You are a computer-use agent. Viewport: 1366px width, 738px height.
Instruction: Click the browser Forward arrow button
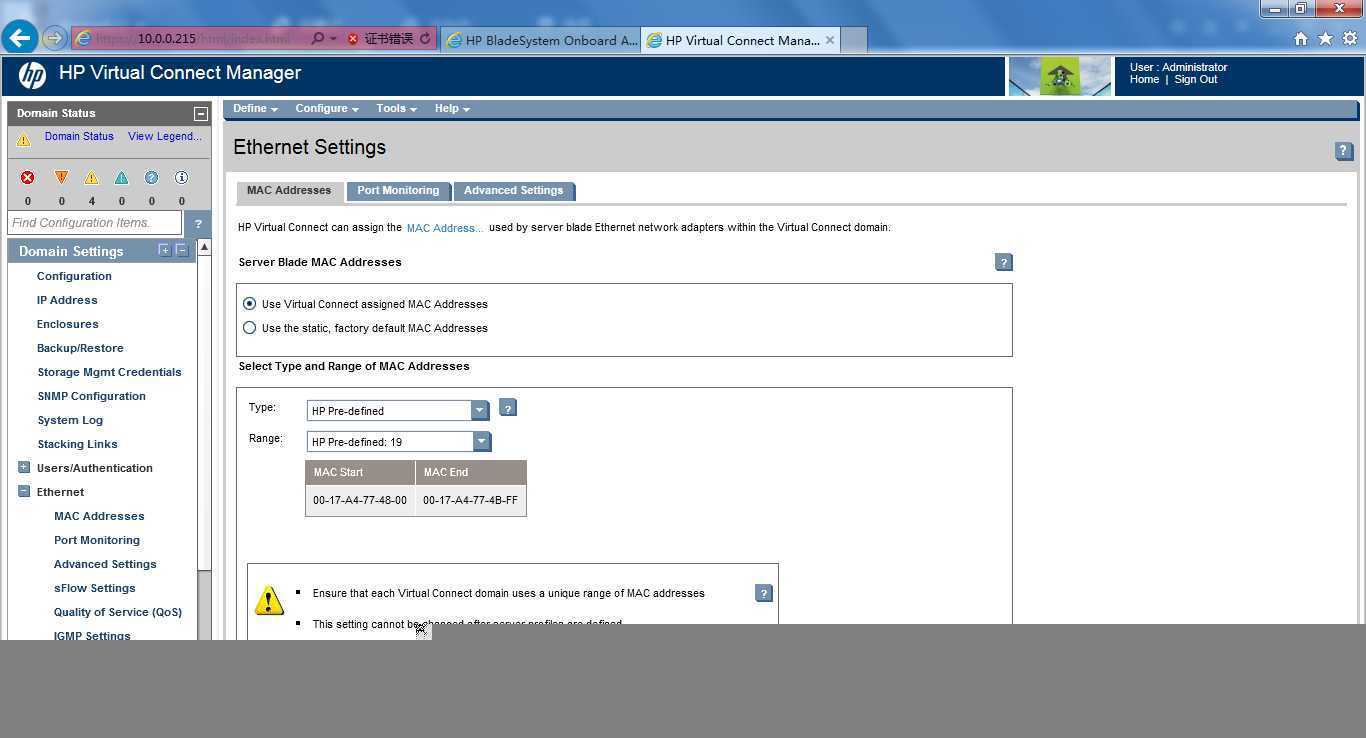pos(55,39)
